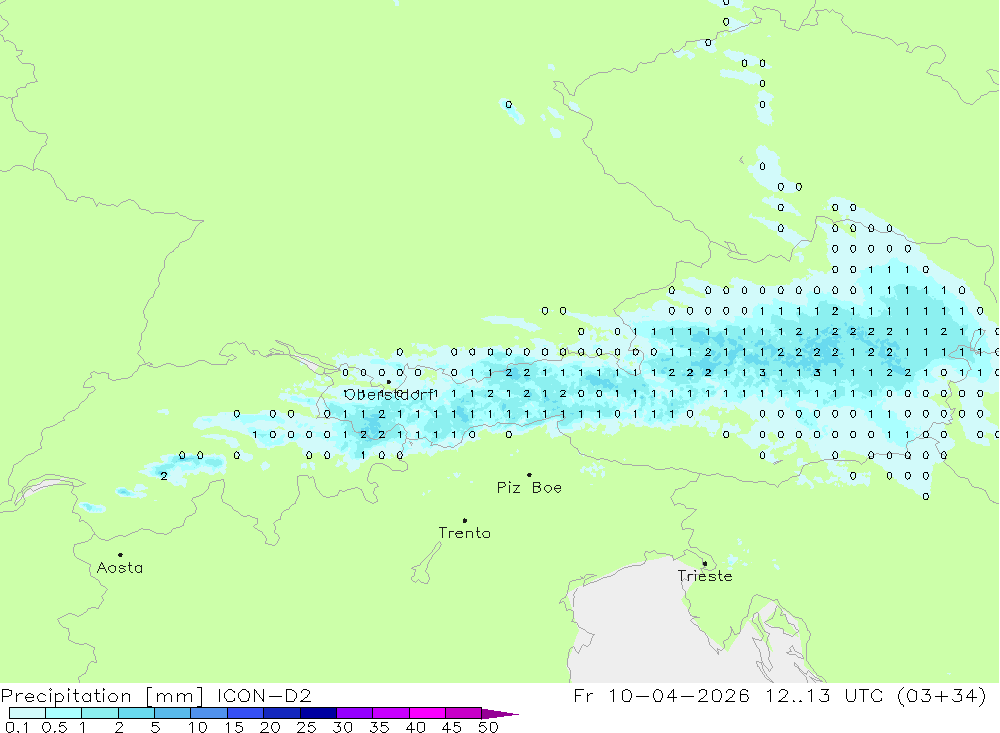This screenshot has height=733, width=1000.
Task: Click the Piz Boe location dot marker
Action: pos(529,475)
